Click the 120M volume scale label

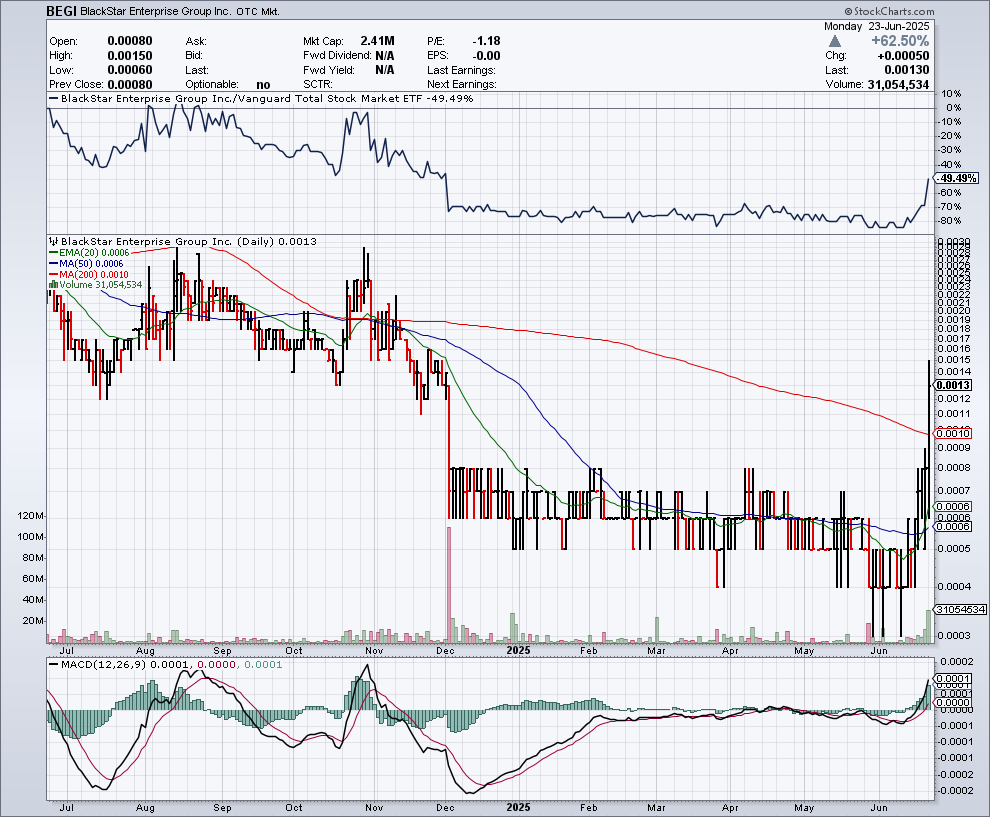(32, 516)
